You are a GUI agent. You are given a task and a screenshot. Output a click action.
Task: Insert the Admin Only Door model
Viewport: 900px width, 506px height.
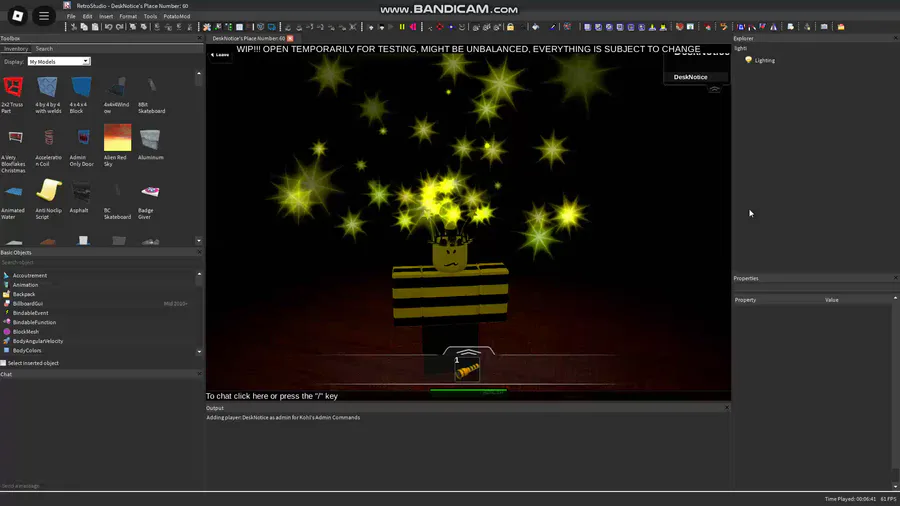click(82, 147)
